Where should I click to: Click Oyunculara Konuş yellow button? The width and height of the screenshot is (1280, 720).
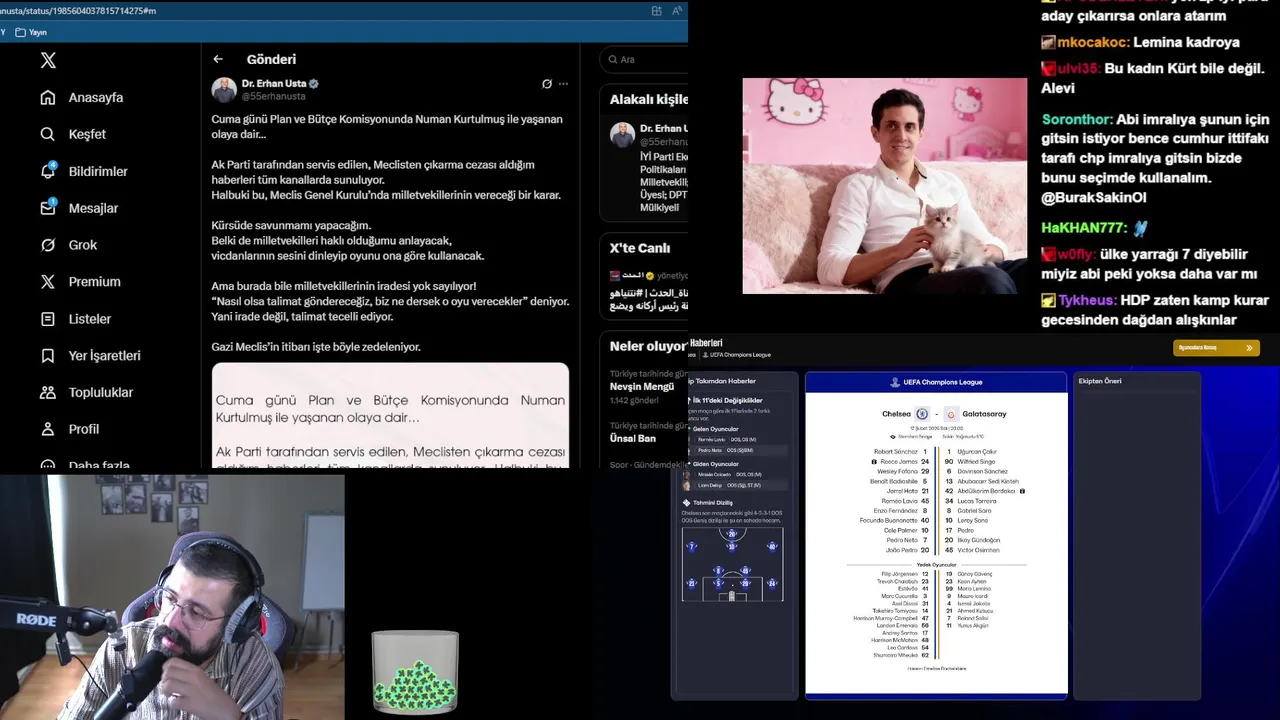[1216, 348]
